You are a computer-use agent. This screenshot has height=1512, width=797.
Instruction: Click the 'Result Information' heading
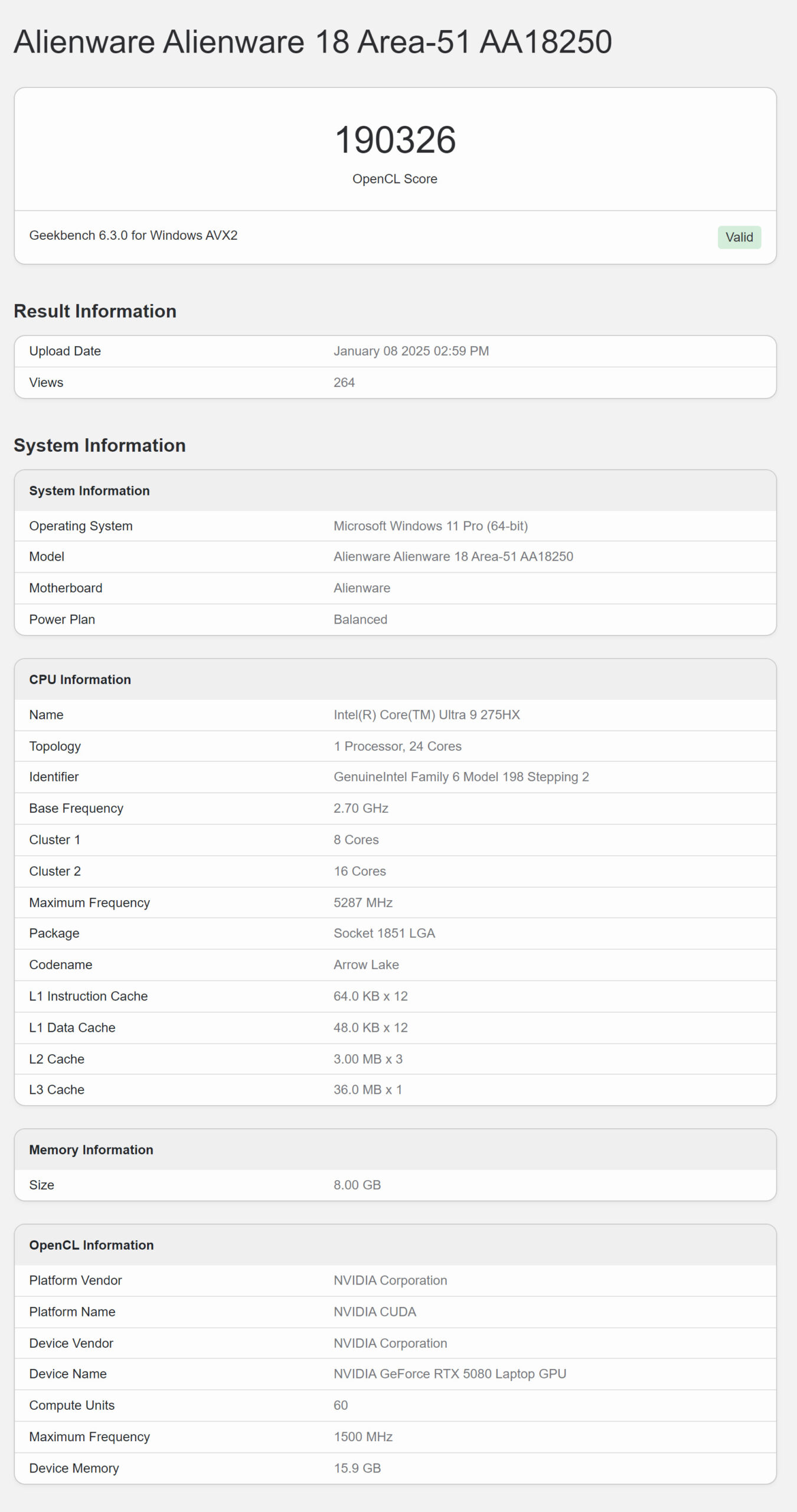(95, 311)
